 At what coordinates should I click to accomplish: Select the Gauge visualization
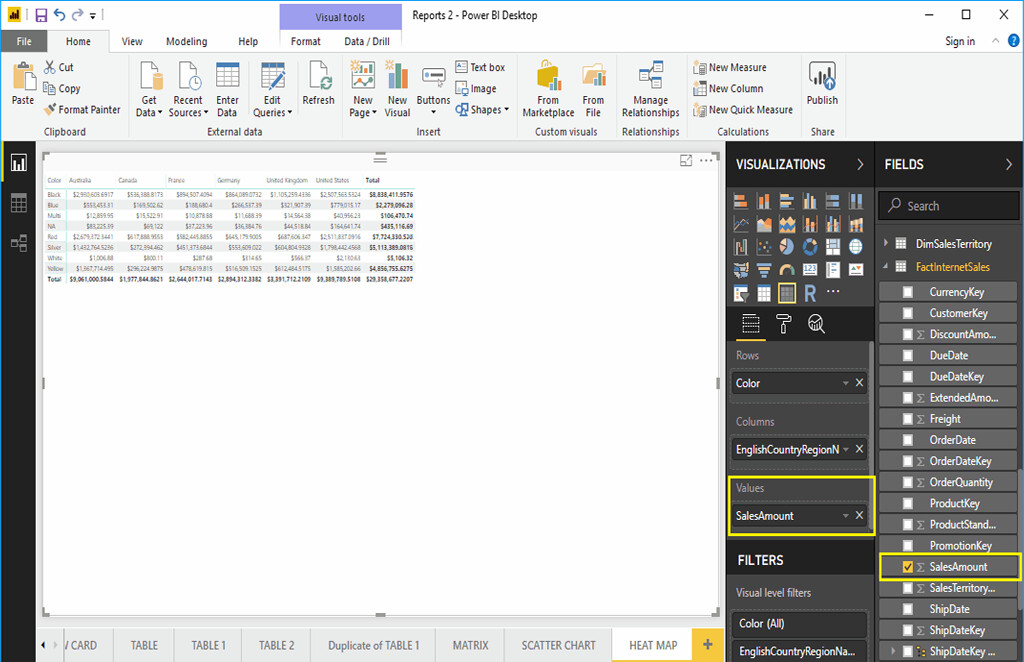point(787,268)
